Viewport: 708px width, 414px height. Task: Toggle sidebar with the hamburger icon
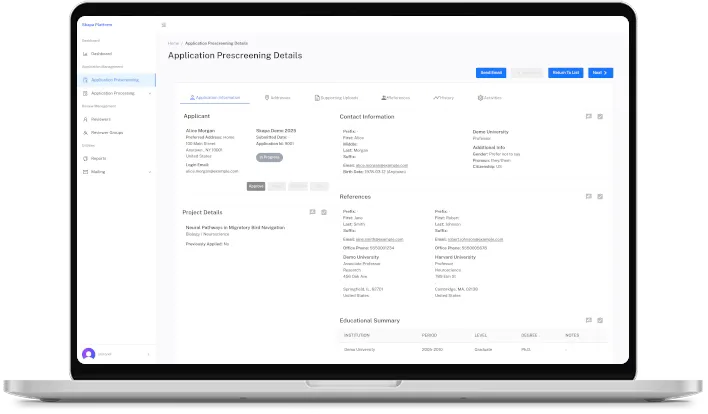point(164,25)
